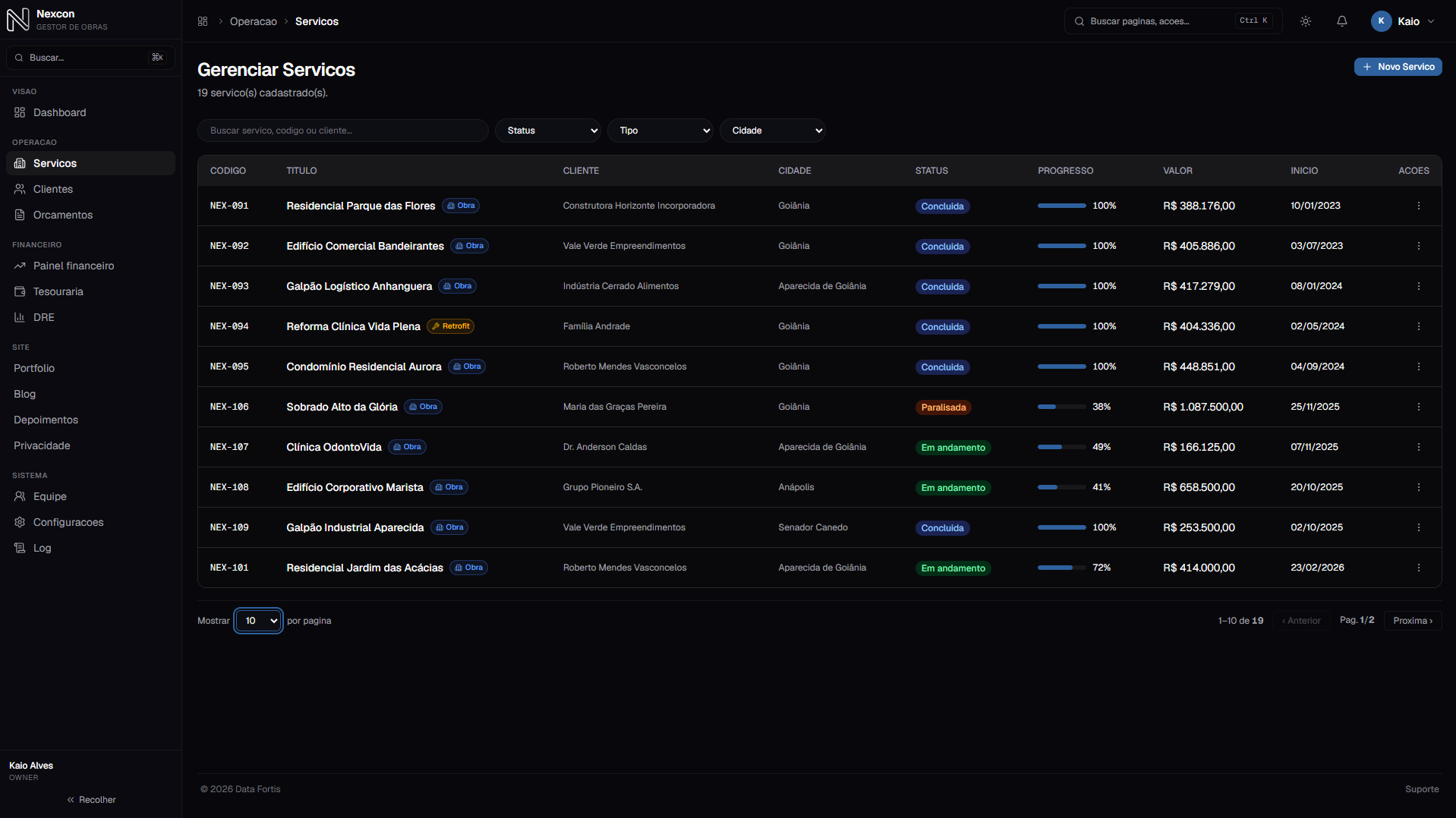Image resolution: width=1456 pixels, height=818 pixels.
Task: Click the Nexcon logo icon
Action: click(x=18, y=20)
